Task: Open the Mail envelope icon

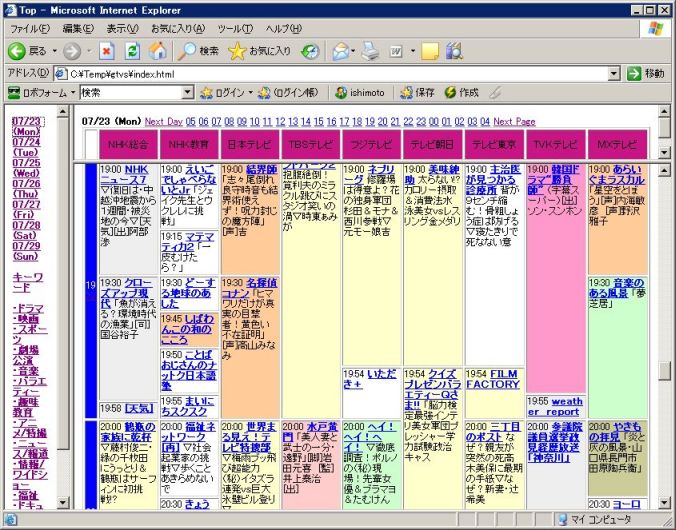Action: pos(341,51)
